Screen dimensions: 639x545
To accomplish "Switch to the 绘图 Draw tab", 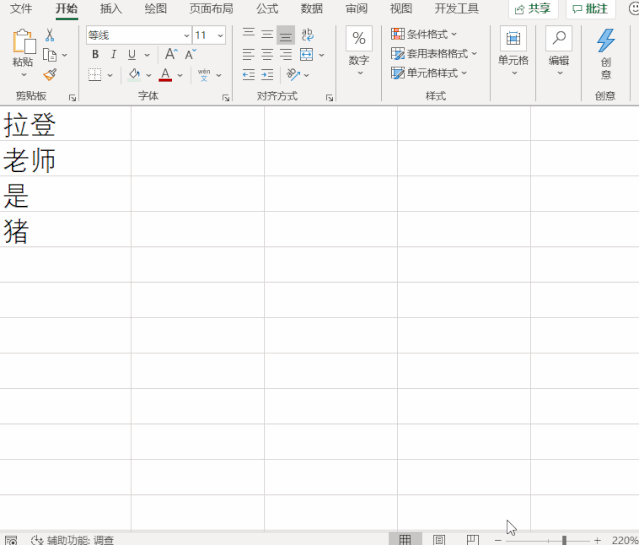I will pyautogui.click(x=156, y=9).
